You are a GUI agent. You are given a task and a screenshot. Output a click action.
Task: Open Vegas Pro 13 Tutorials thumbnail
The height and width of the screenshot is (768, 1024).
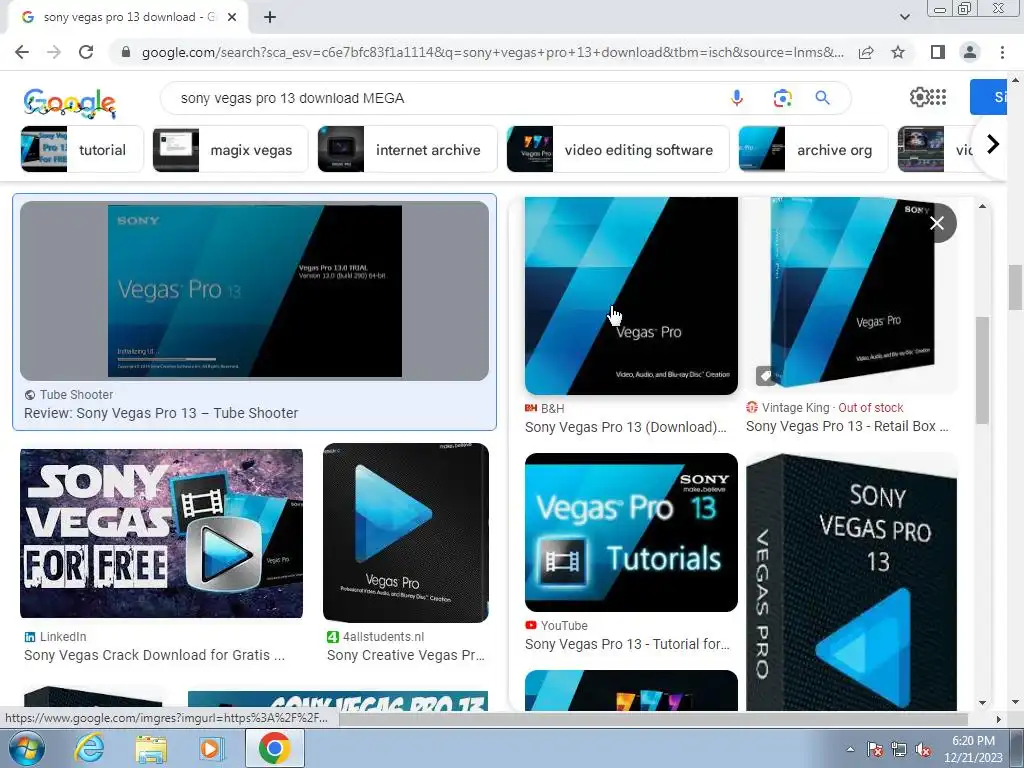[631, 532]
